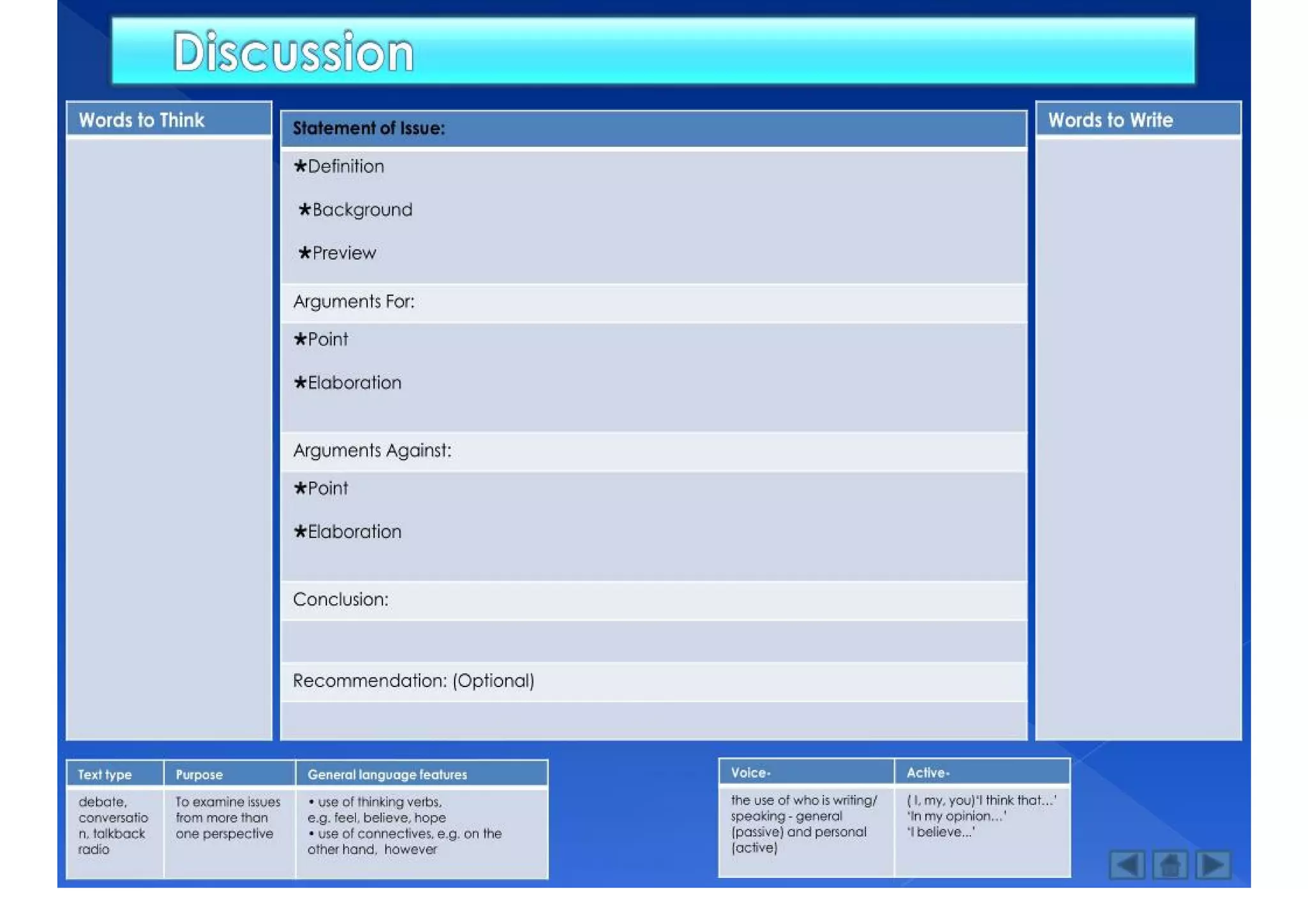The height and width of the screenshot is (924, 1308).
Task: Select the Arguments For row
Action: pyautogui.click(x=354, y=301)
